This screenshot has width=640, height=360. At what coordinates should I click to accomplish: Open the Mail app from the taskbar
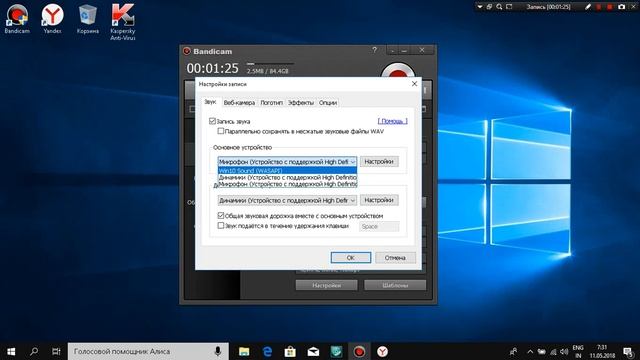pyautogui.click(x=313, y=351)
